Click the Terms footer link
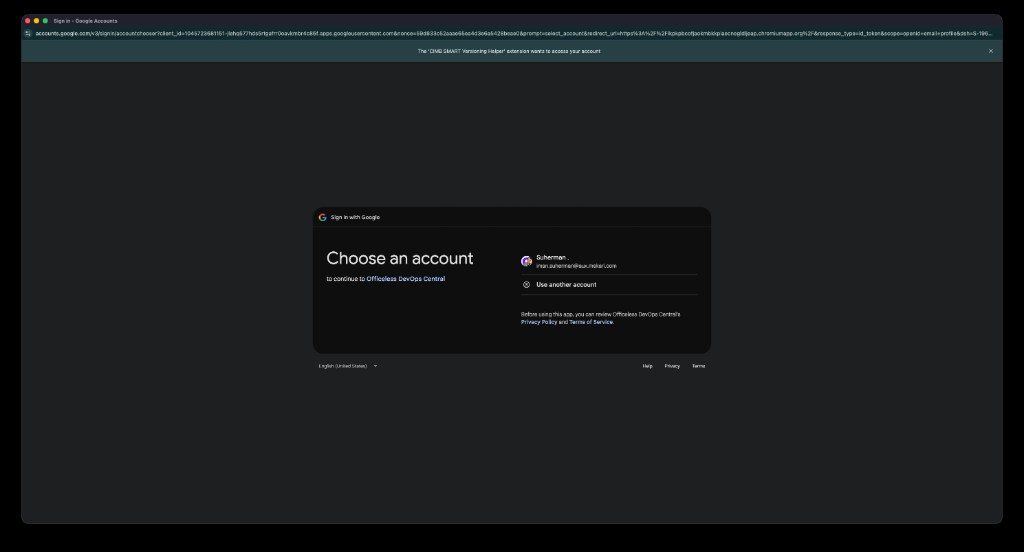 698,366
